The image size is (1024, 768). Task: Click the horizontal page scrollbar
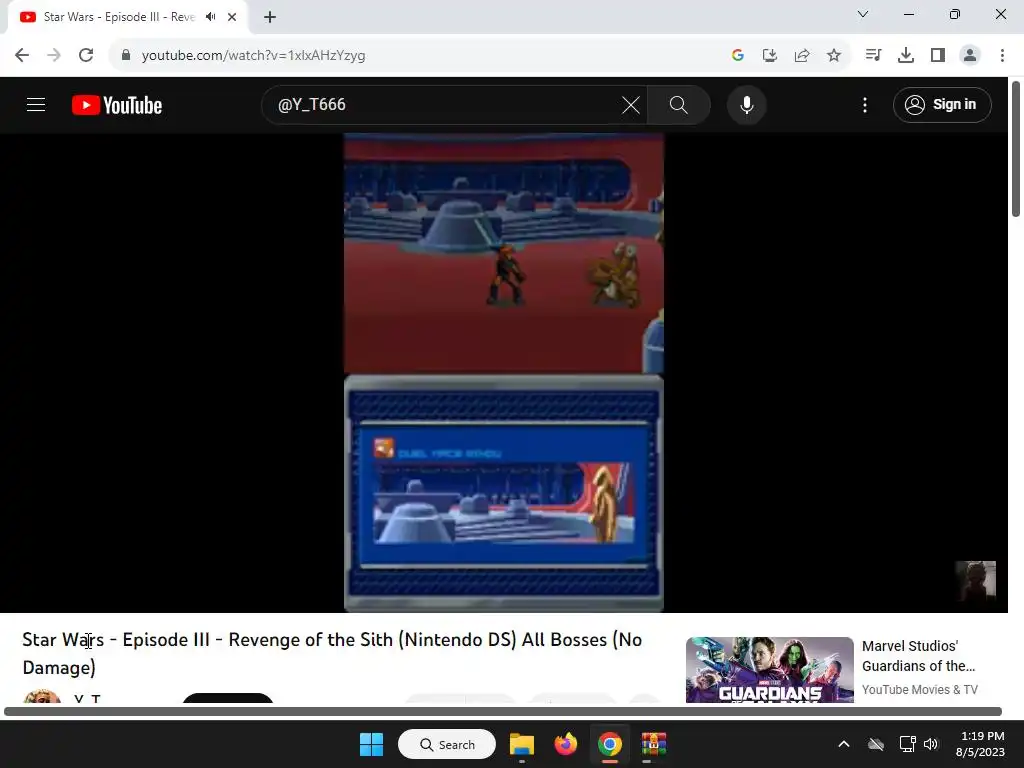pyautogui.click(x=502, y=711)
